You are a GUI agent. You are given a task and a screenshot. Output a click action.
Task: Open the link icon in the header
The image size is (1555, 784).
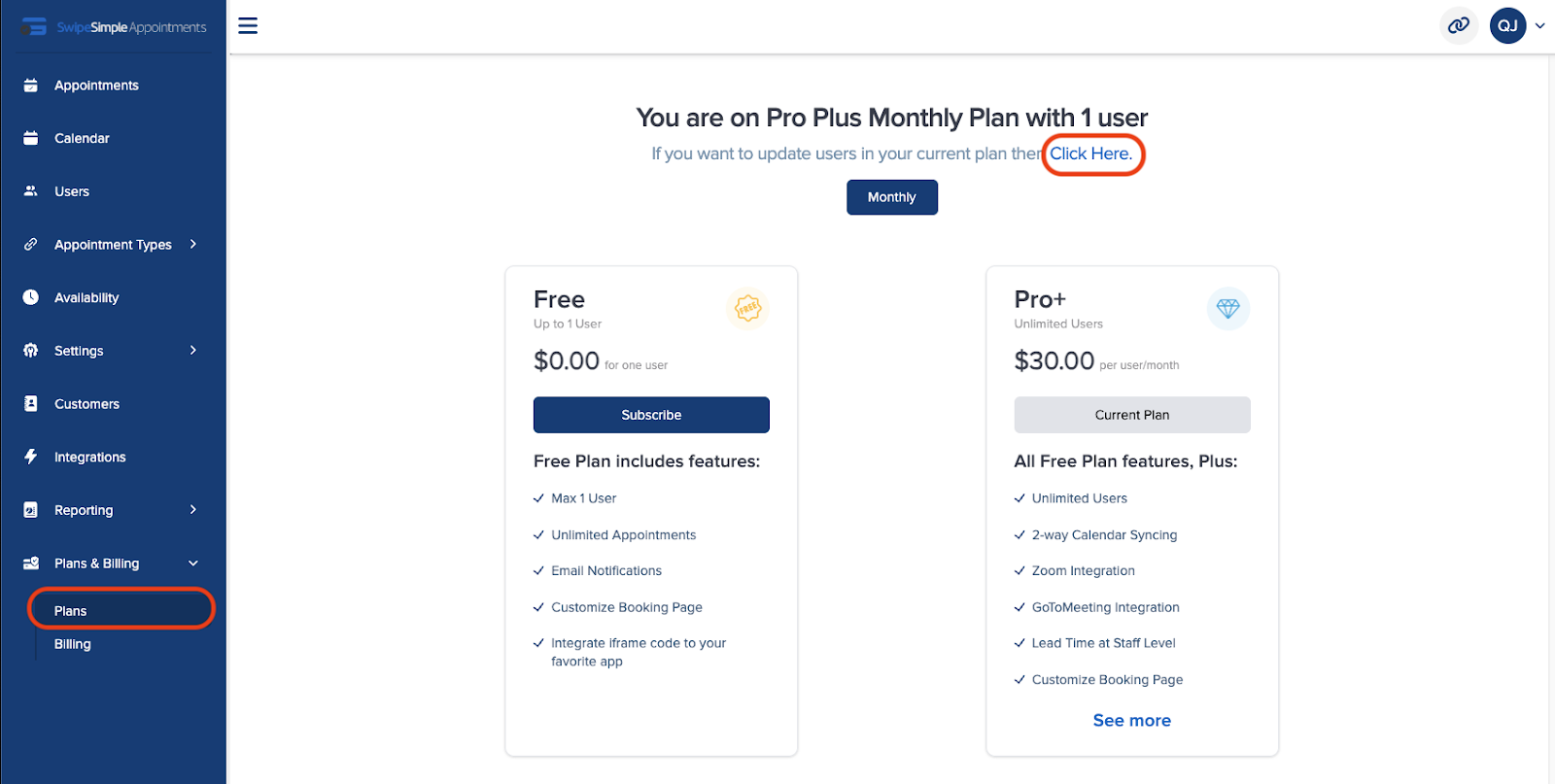[1458, 26]
